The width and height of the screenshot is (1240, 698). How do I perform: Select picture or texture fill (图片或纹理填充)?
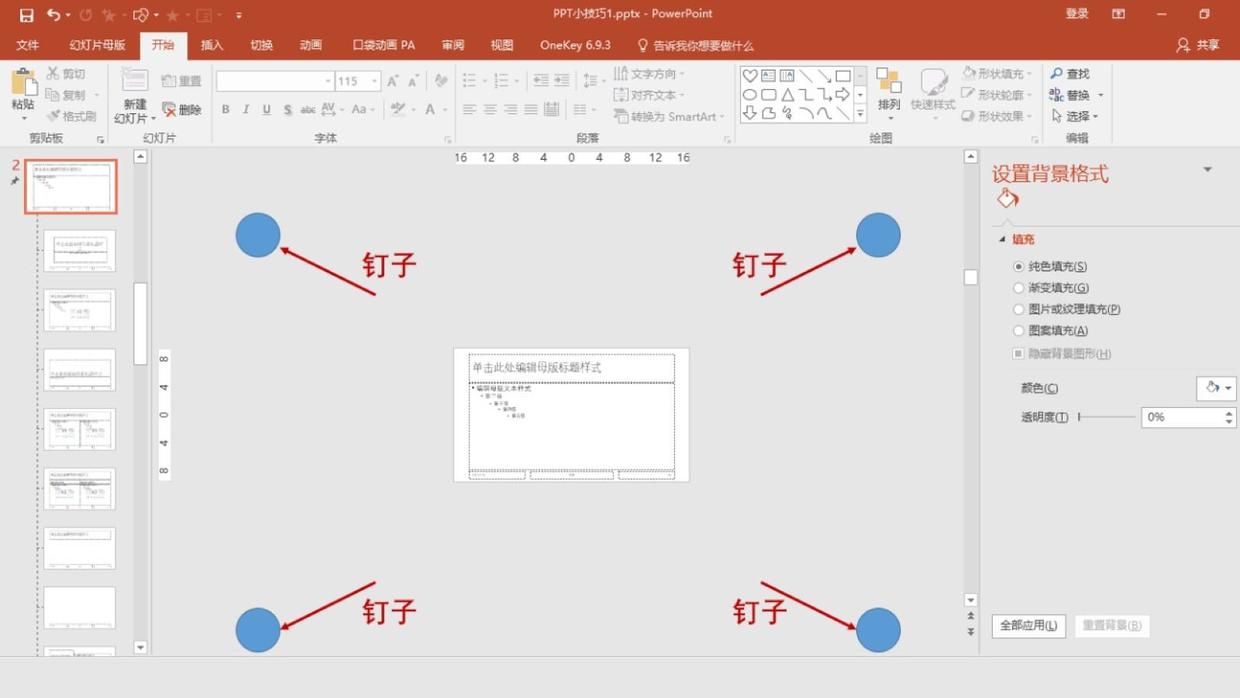[x=1019, y=310]
